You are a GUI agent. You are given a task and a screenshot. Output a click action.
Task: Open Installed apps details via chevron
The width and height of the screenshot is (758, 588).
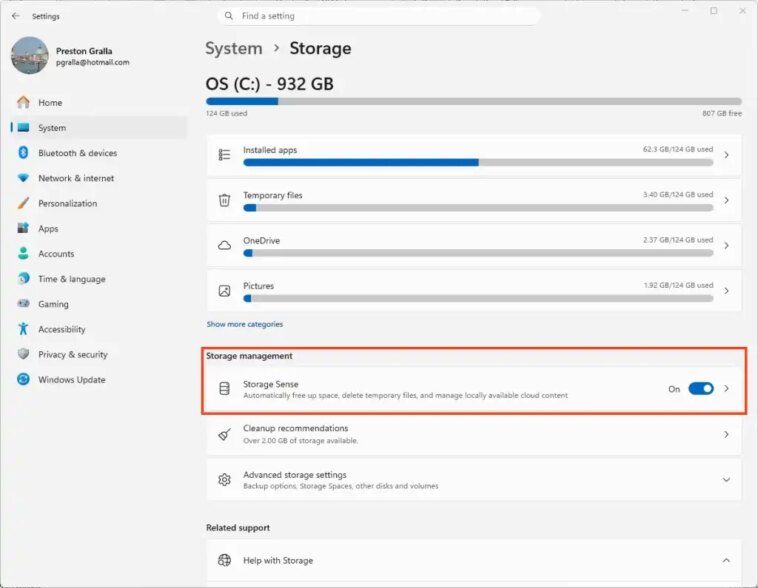pos(727,155)
